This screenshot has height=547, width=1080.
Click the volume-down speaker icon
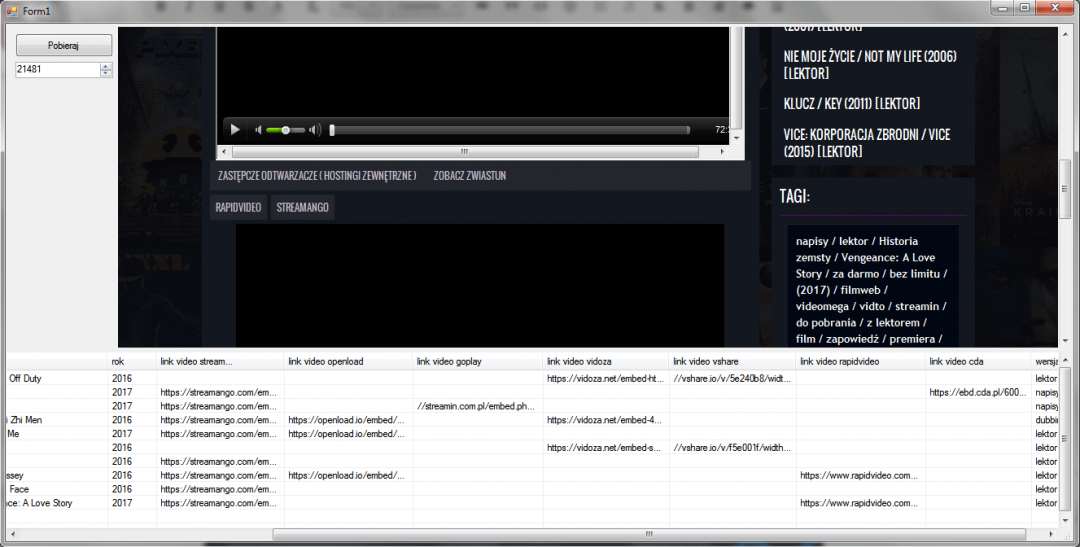(258, 130)
